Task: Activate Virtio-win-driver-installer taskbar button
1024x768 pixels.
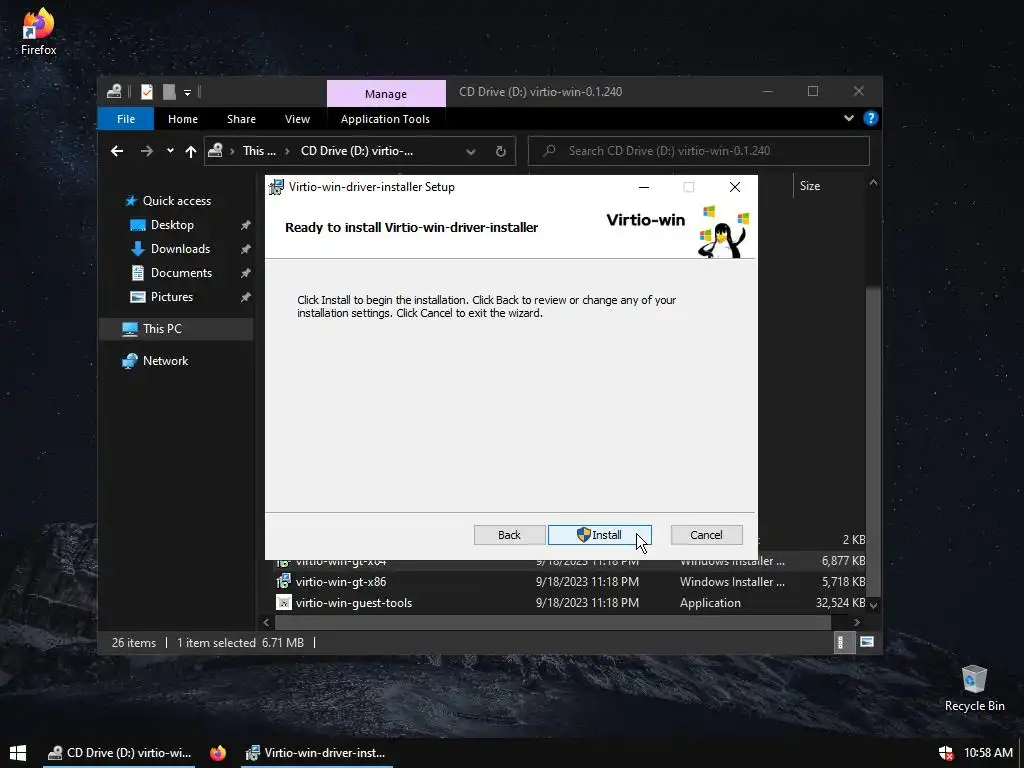Action: 316,753
